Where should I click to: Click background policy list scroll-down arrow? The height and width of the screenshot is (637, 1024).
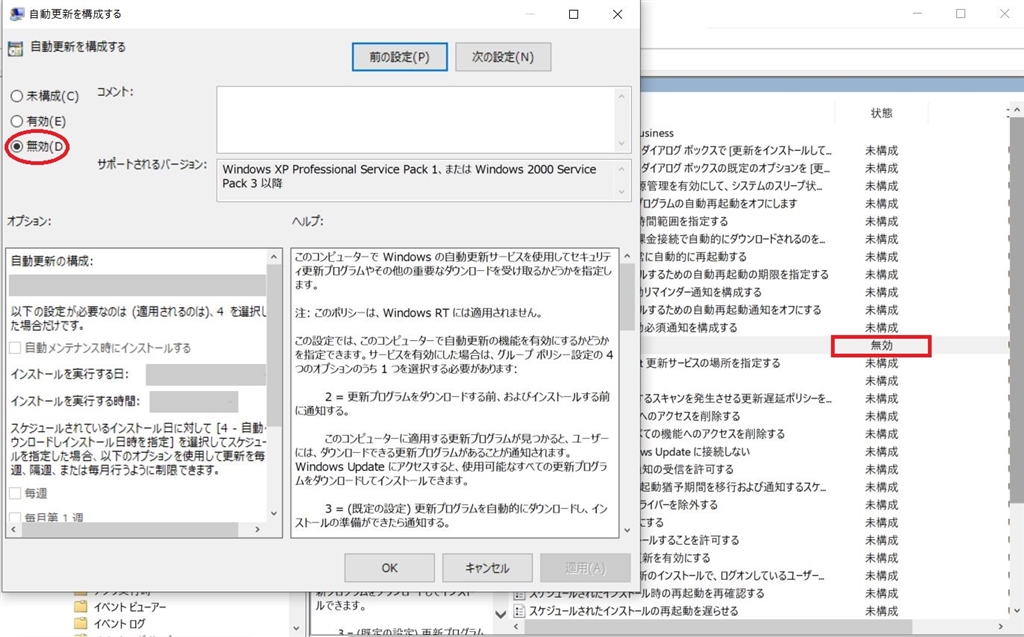(1016, 610)
